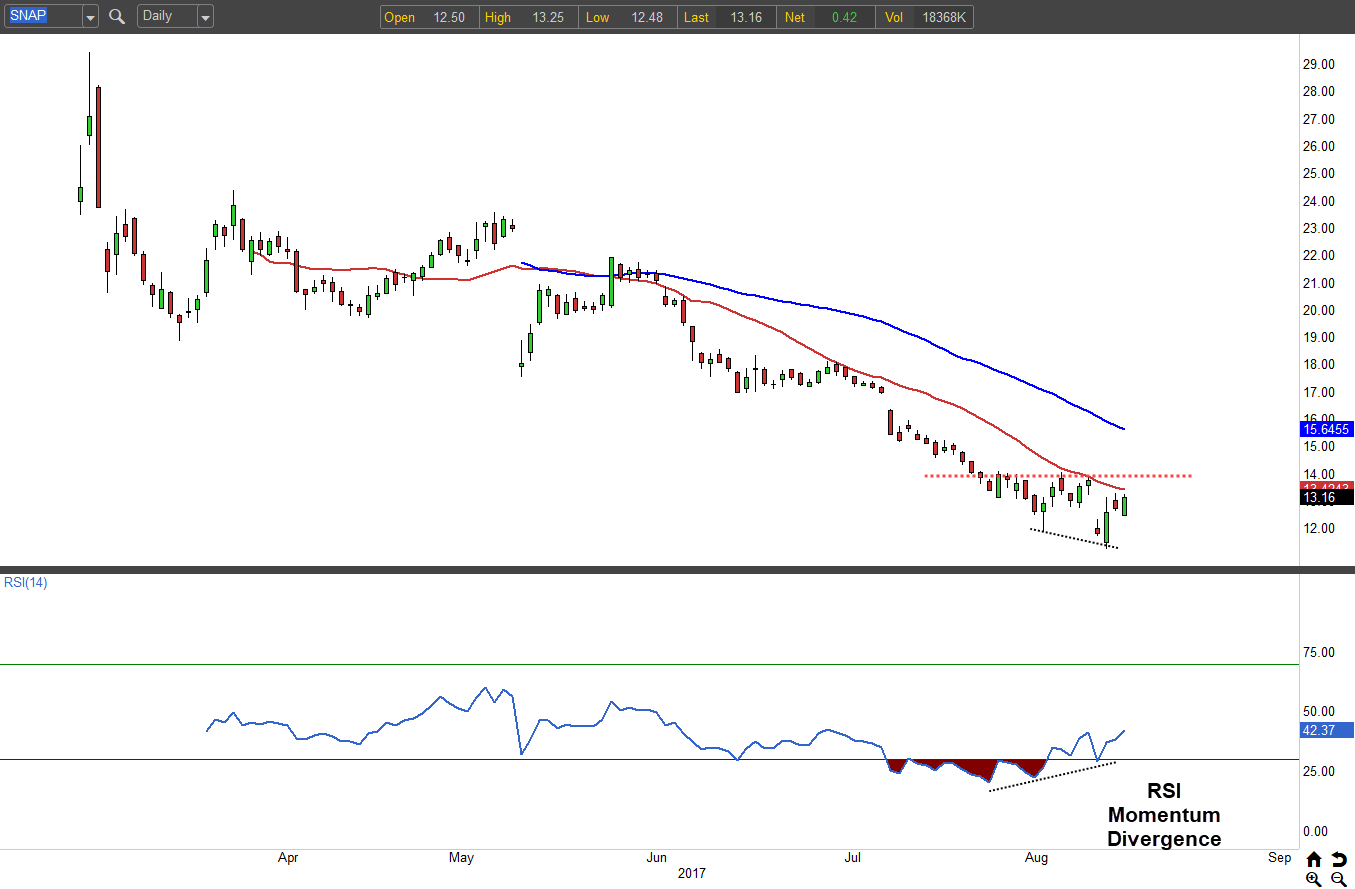
Task: Select the blue 15.6455 moving average price tag
Action: [1325, 429]
